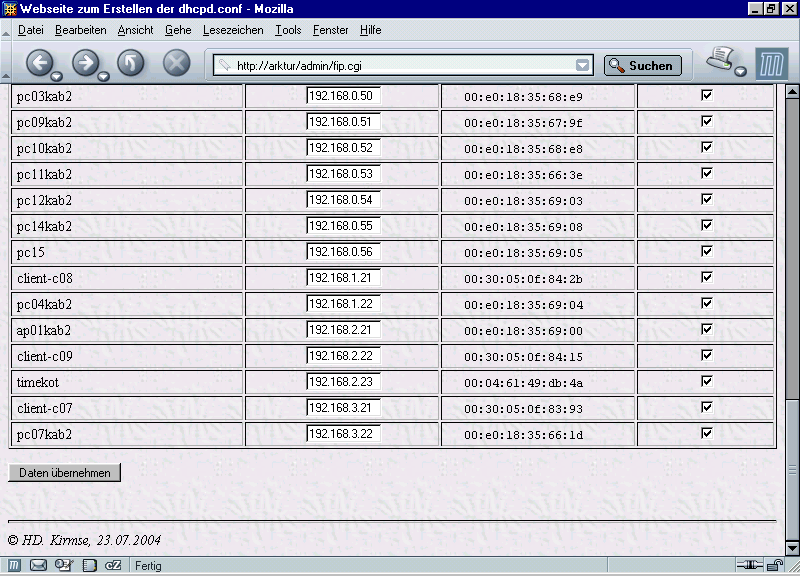Open Address Book from the status bar icon
Viewport: 800px width, 576px height.
(90, 565)
